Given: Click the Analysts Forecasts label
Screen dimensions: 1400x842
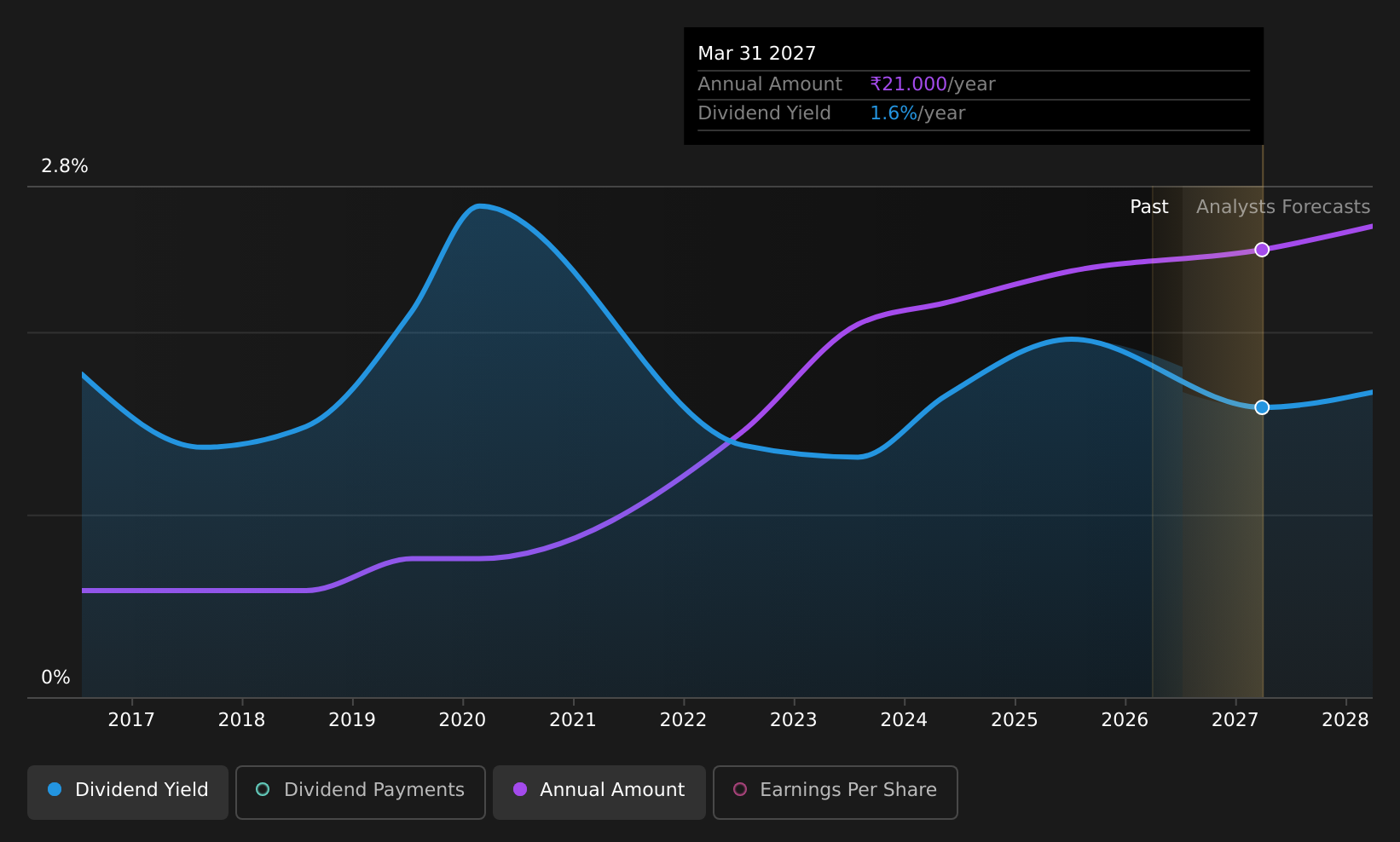Looking at the screenshot, I should [1283, 207].
